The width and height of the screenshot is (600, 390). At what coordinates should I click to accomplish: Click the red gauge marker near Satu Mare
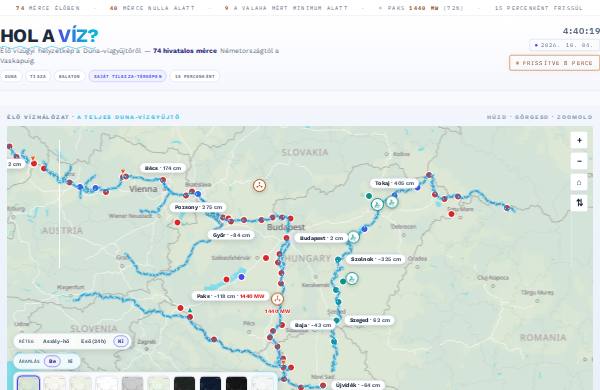452,214
